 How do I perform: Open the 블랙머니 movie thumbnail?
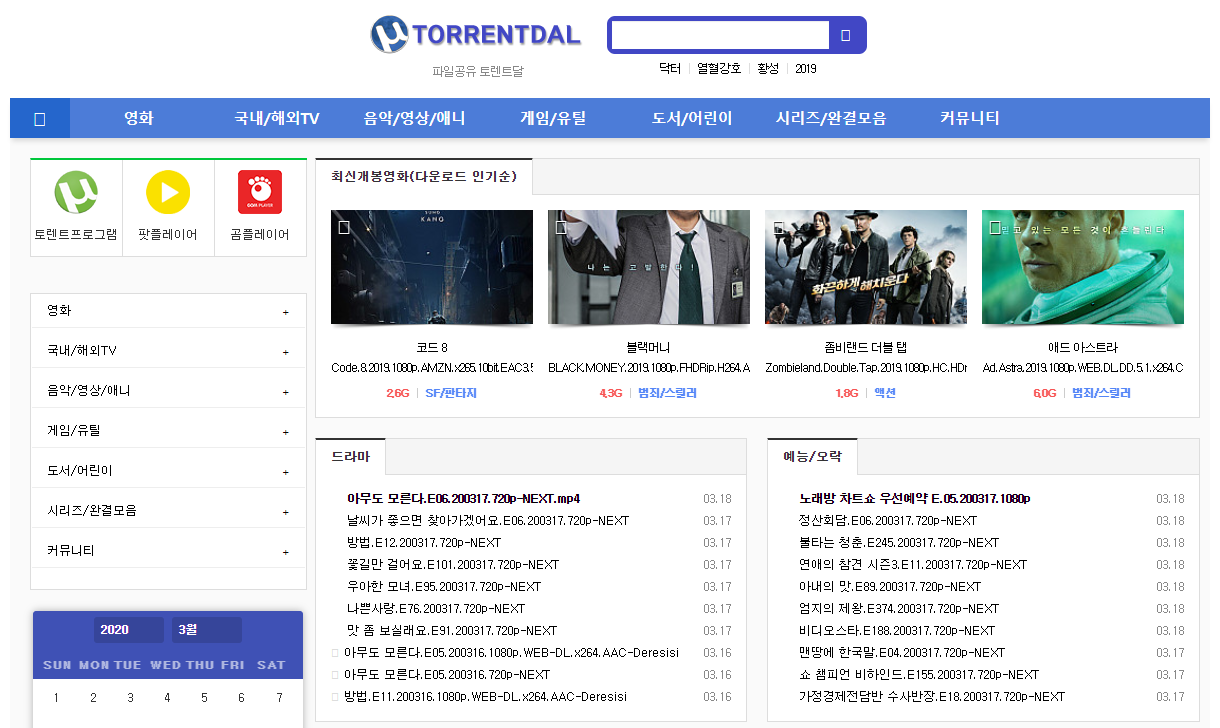(x=649, y=267)
